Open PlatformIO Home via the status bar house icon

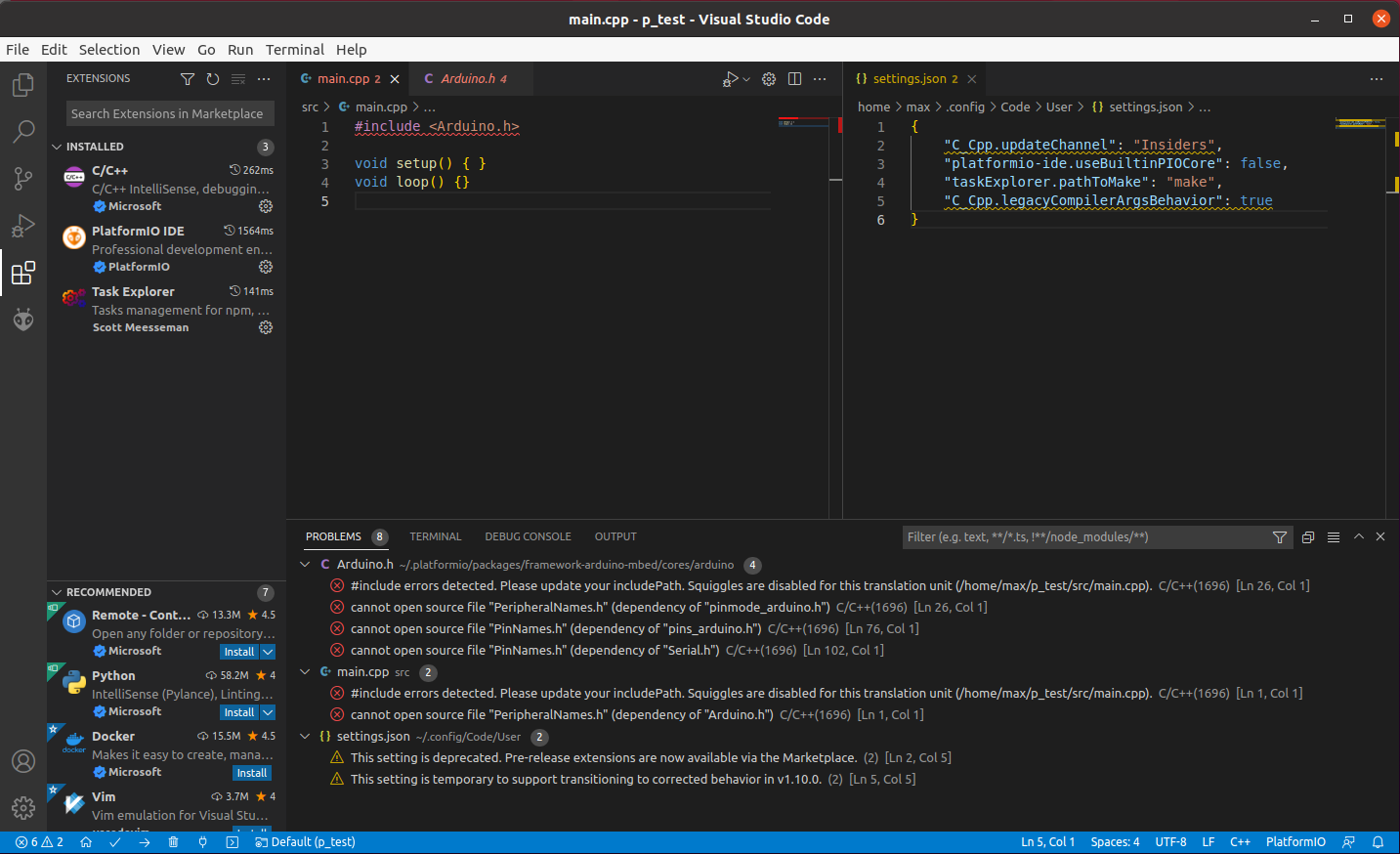(x=86, y=841)
